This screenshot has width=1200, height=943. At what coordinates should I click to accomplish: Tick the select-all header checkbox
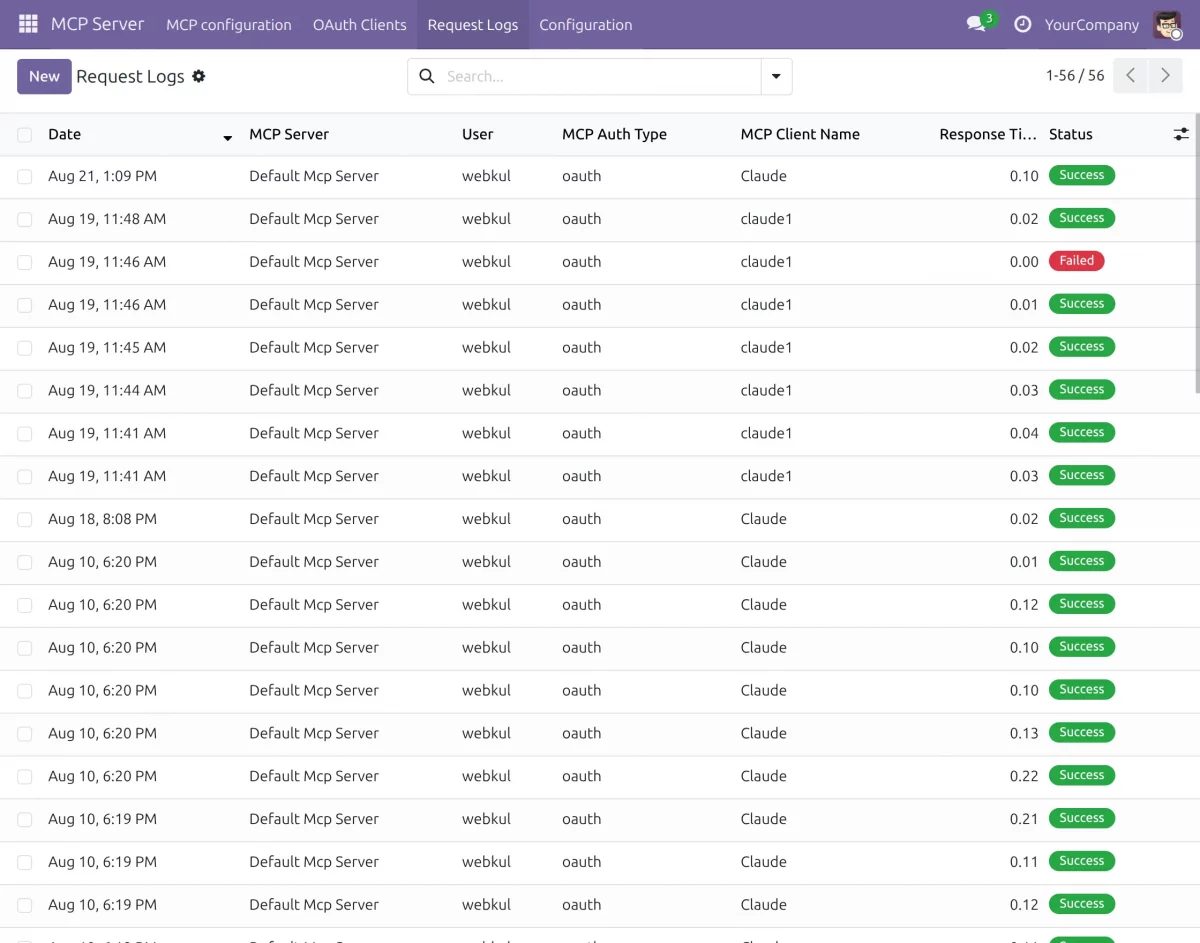tap(25, 135)
